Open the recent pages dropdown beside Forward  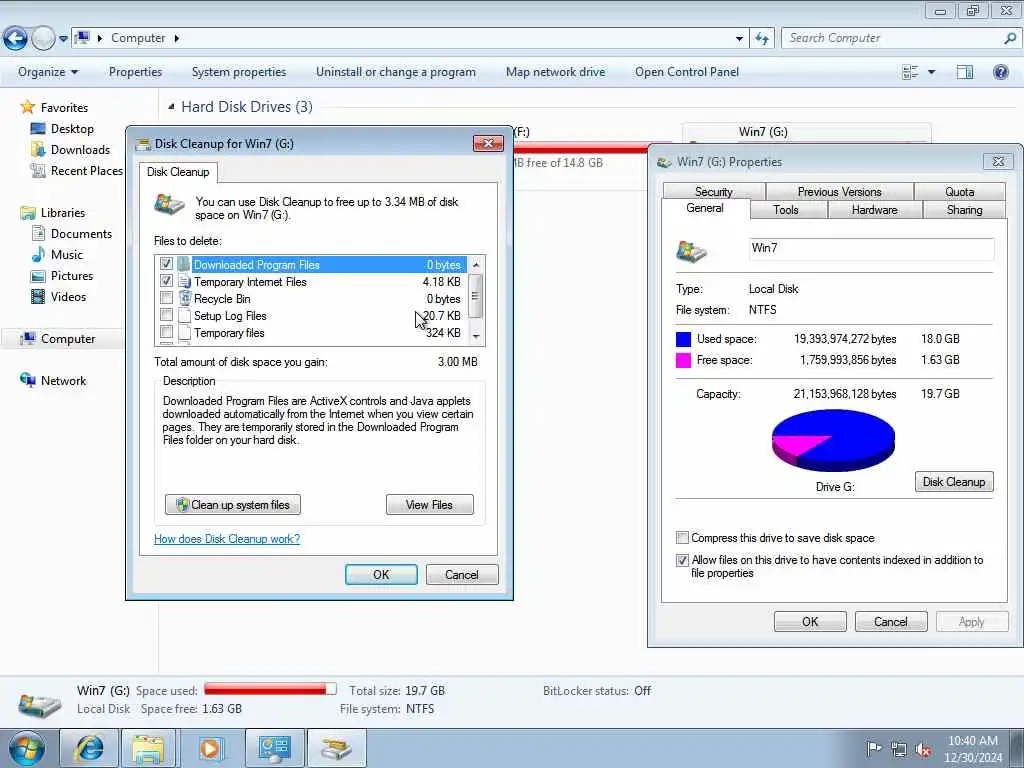(63, 39)
